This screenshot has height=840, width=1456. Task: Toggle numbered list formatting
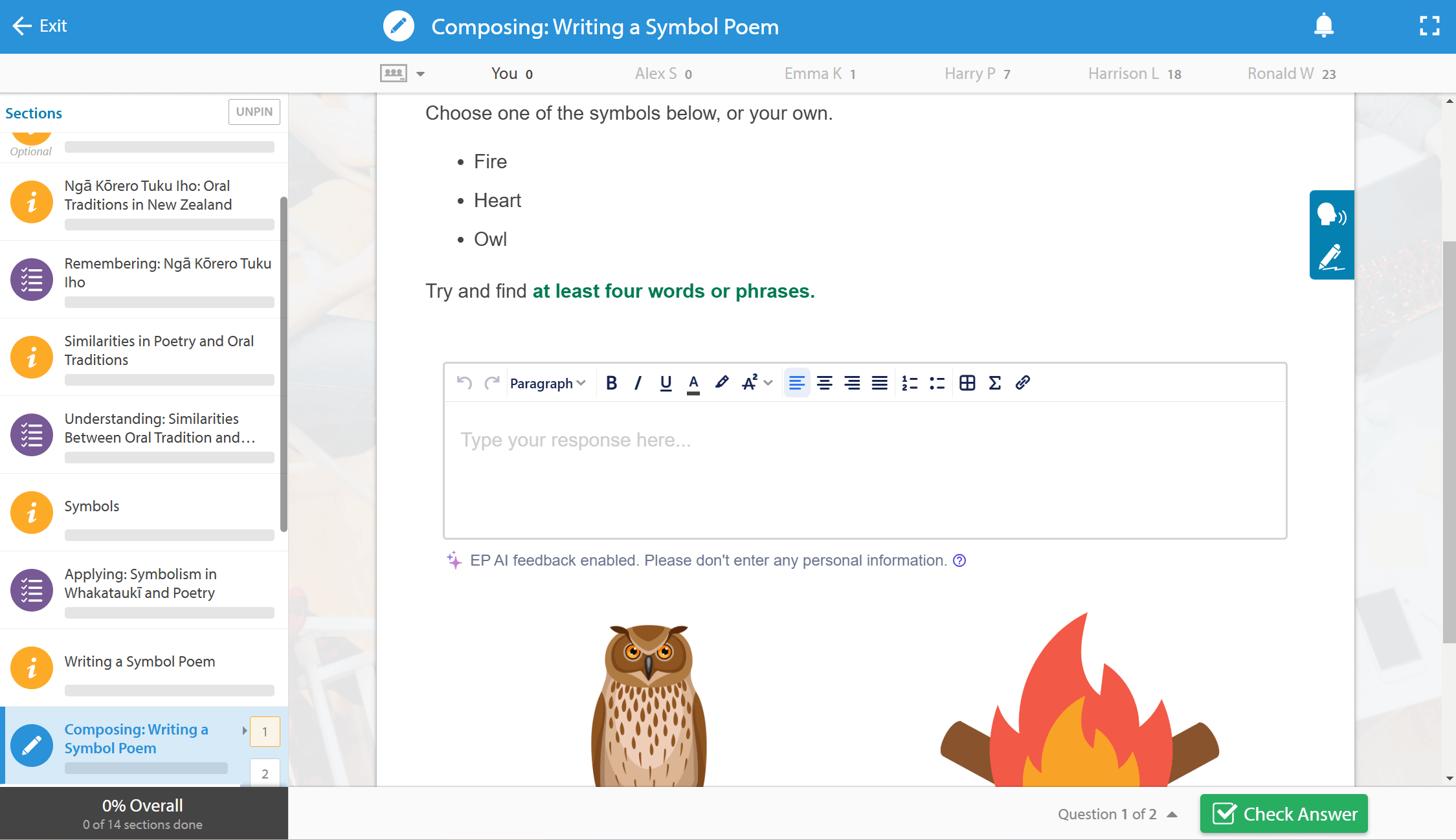coord(910,383)
